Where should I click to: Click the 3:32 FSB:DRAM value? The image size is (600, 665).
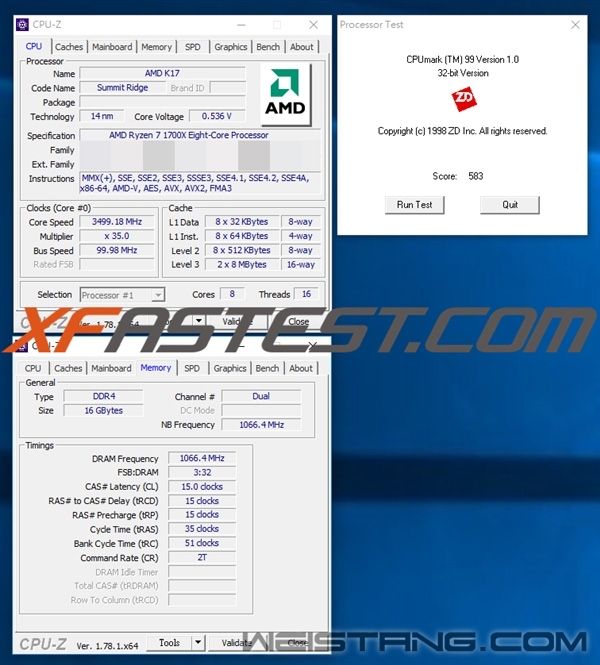coord(202,472)
